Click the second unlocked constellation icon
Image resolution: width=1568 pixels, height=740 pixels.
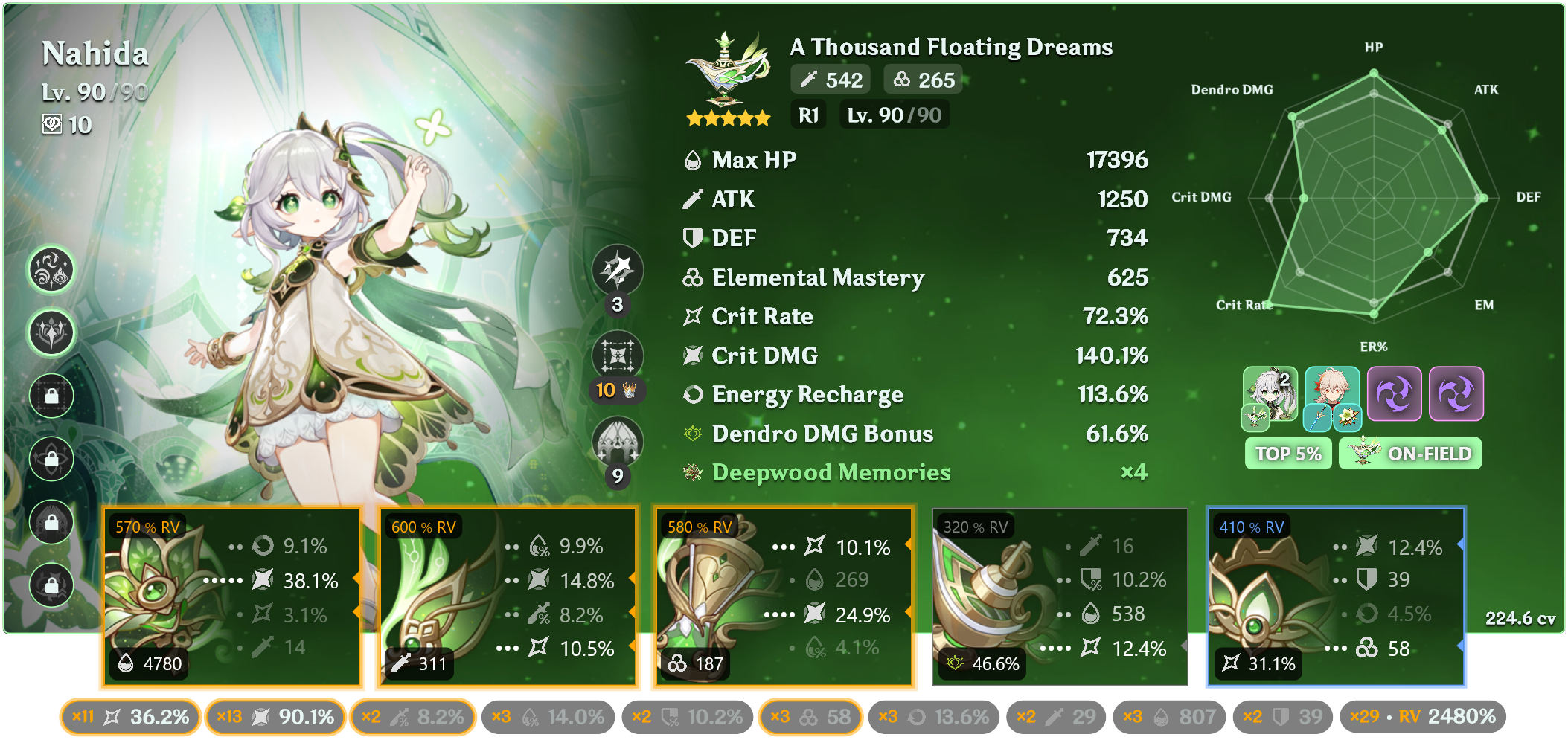[51, 332]
